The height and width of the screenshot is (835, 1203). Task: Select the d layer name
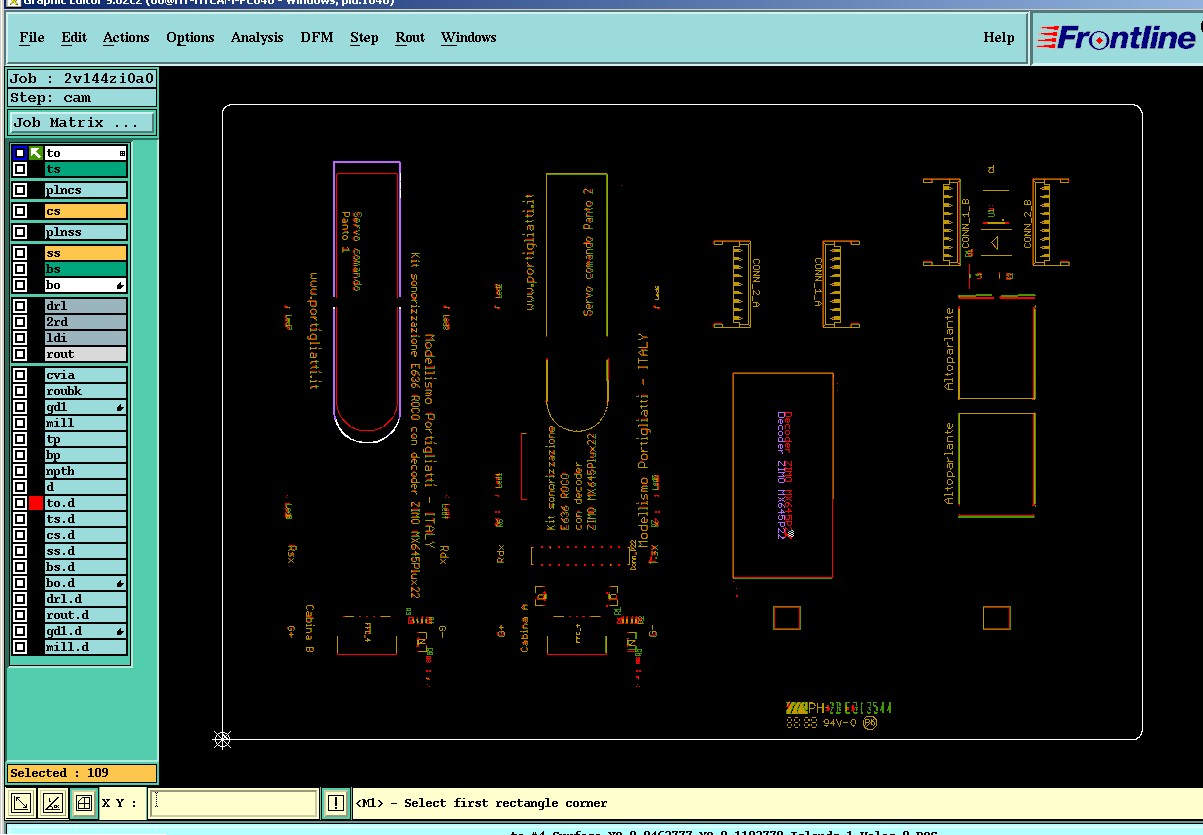pos(85,487)
